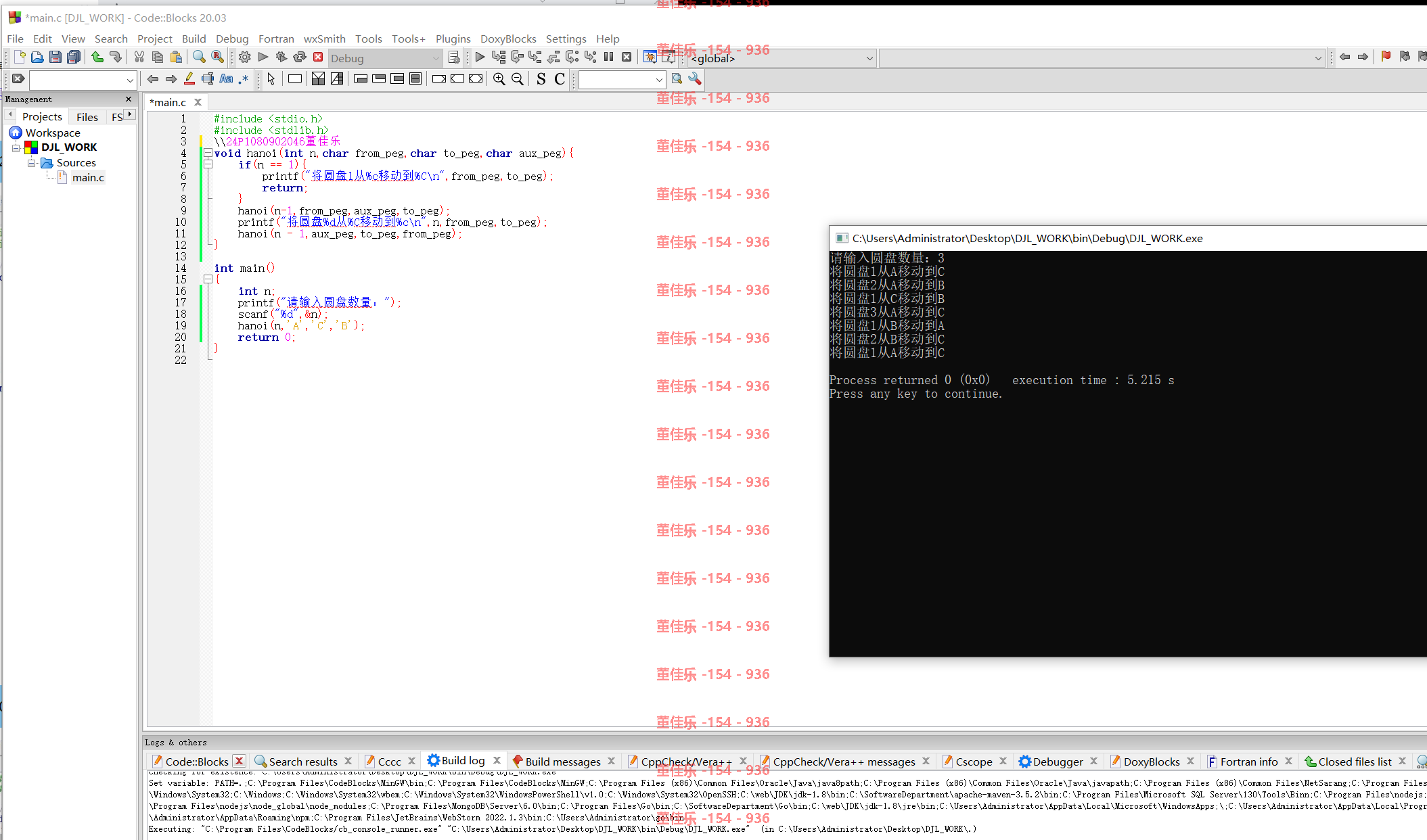The width and height of the screenshot is (1427, 840).
Task: Click line 19 hanoi call in editor
Action: 300,326
